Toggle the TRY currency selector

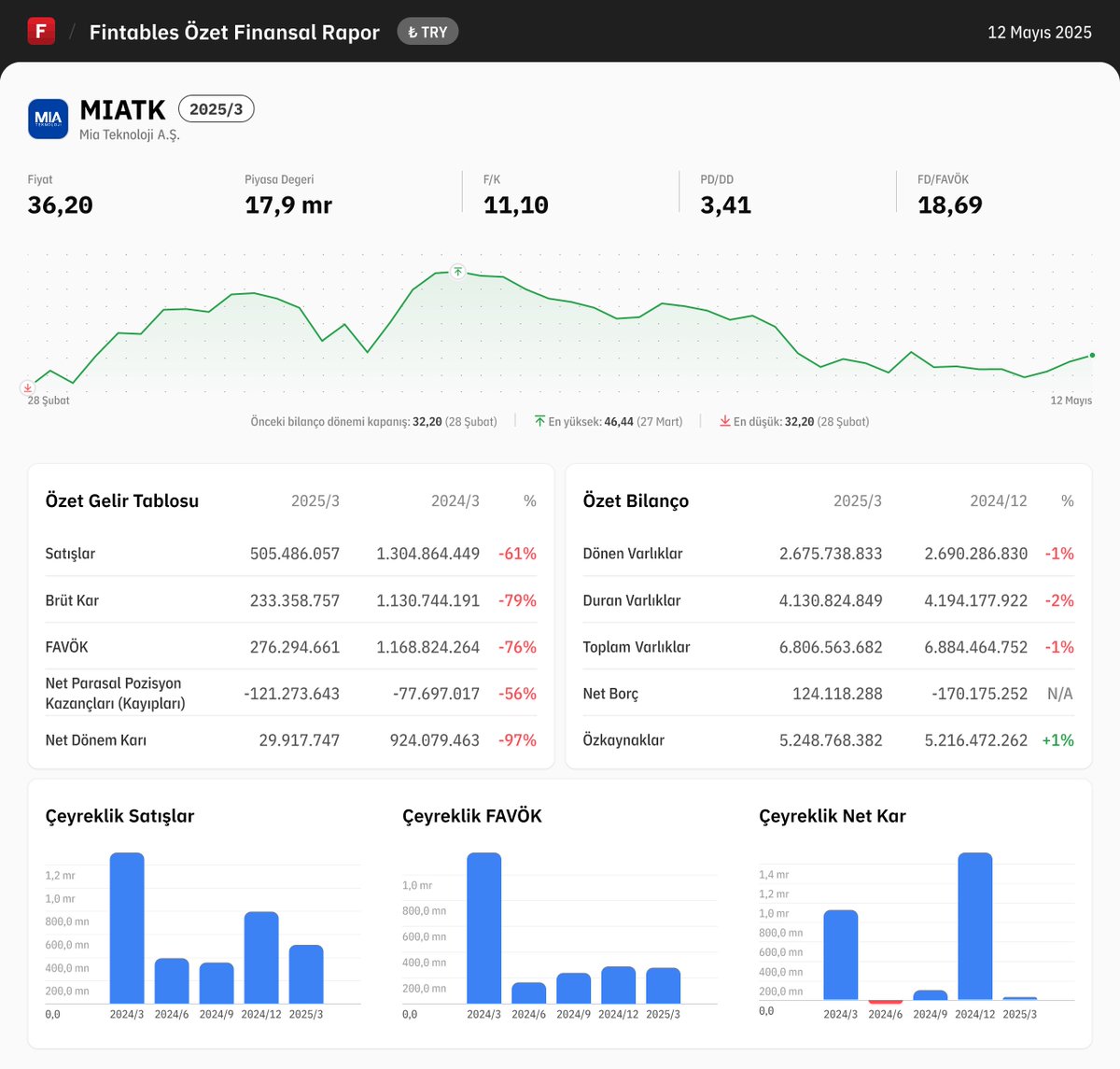(427, 31)
